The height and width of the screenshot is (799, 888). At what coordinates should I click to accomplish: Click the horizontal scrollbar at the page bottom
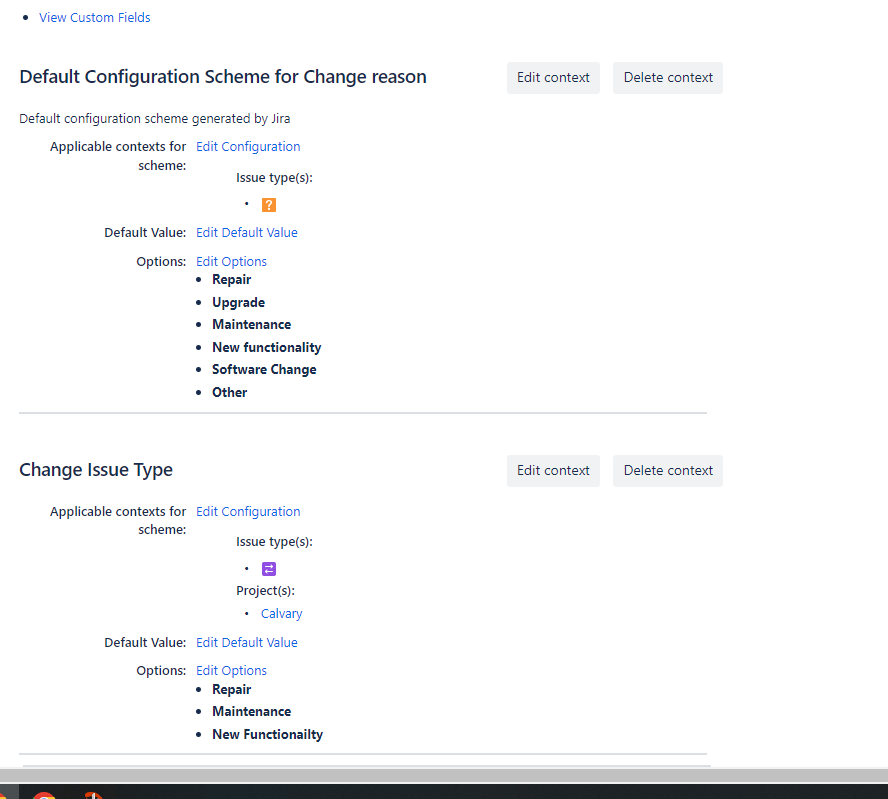click(444, 775)
